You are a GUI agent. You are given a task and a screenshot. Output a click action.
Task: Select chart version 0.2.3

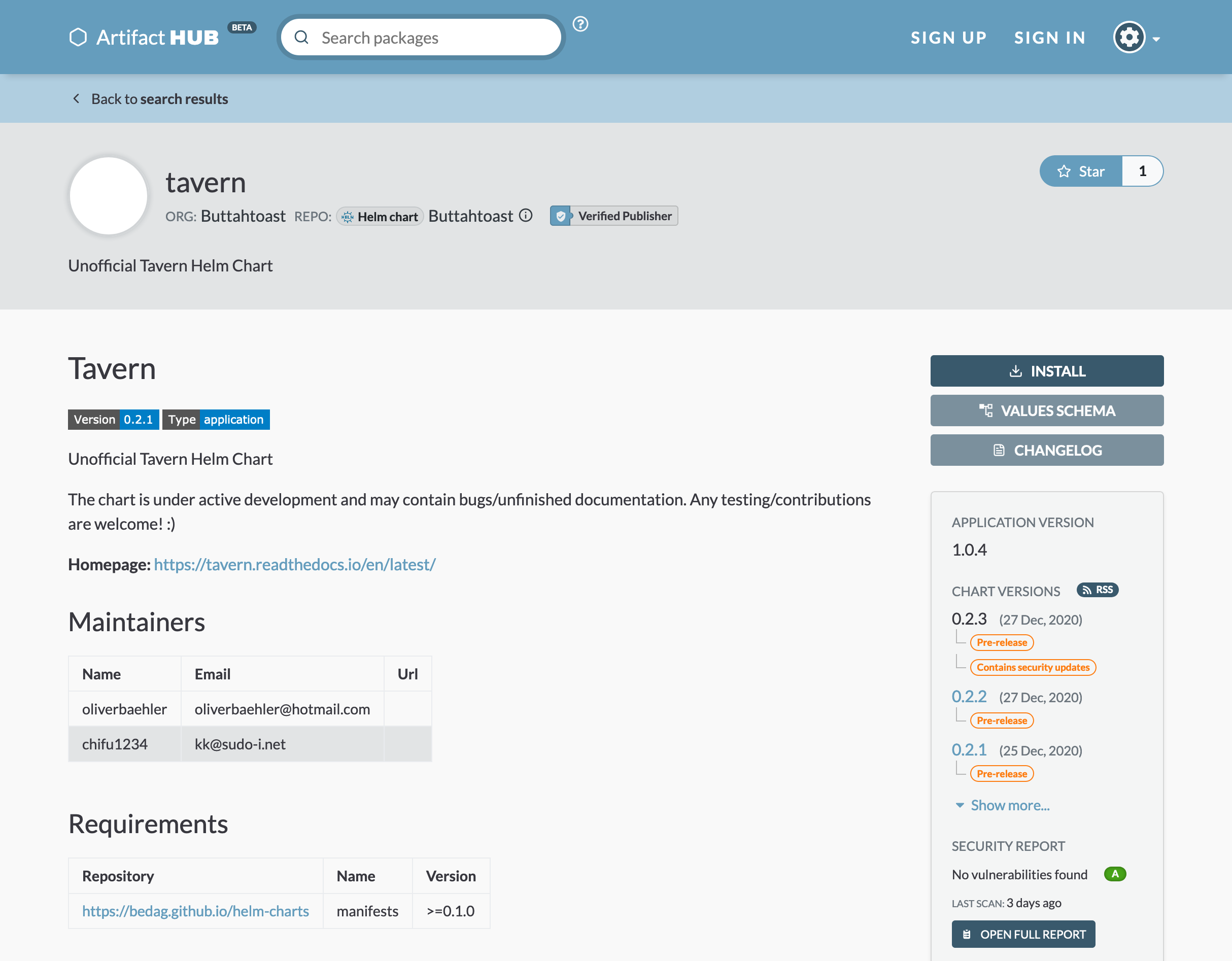tap(969, 619)
